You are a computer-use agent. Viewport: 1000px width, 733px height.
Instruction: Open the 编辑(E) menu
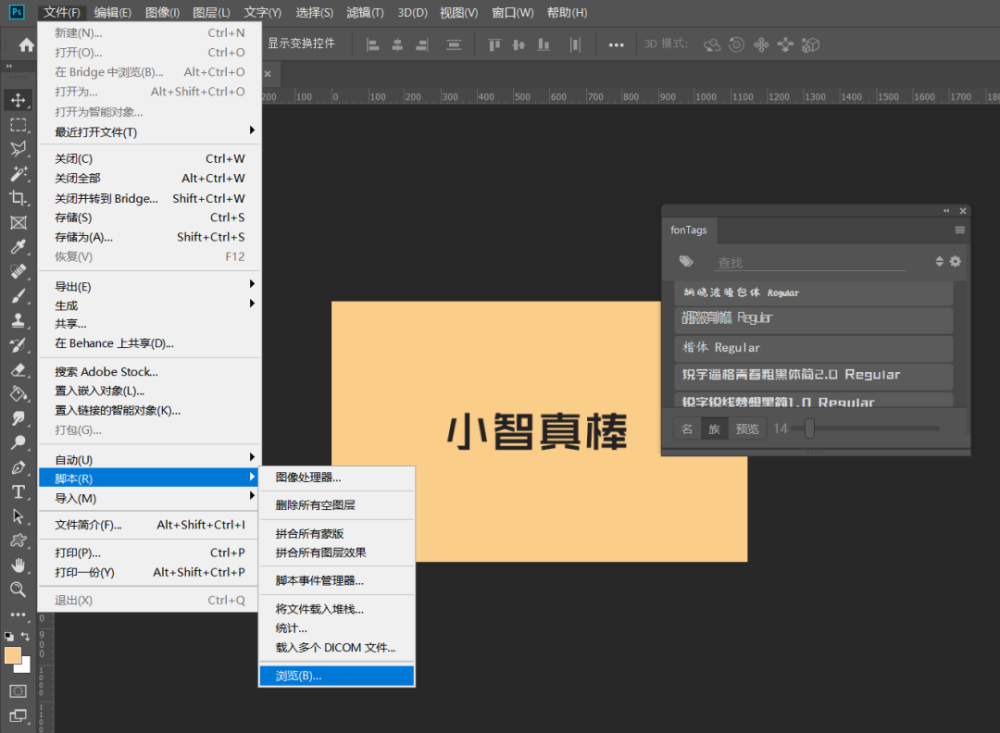(112, 12)
